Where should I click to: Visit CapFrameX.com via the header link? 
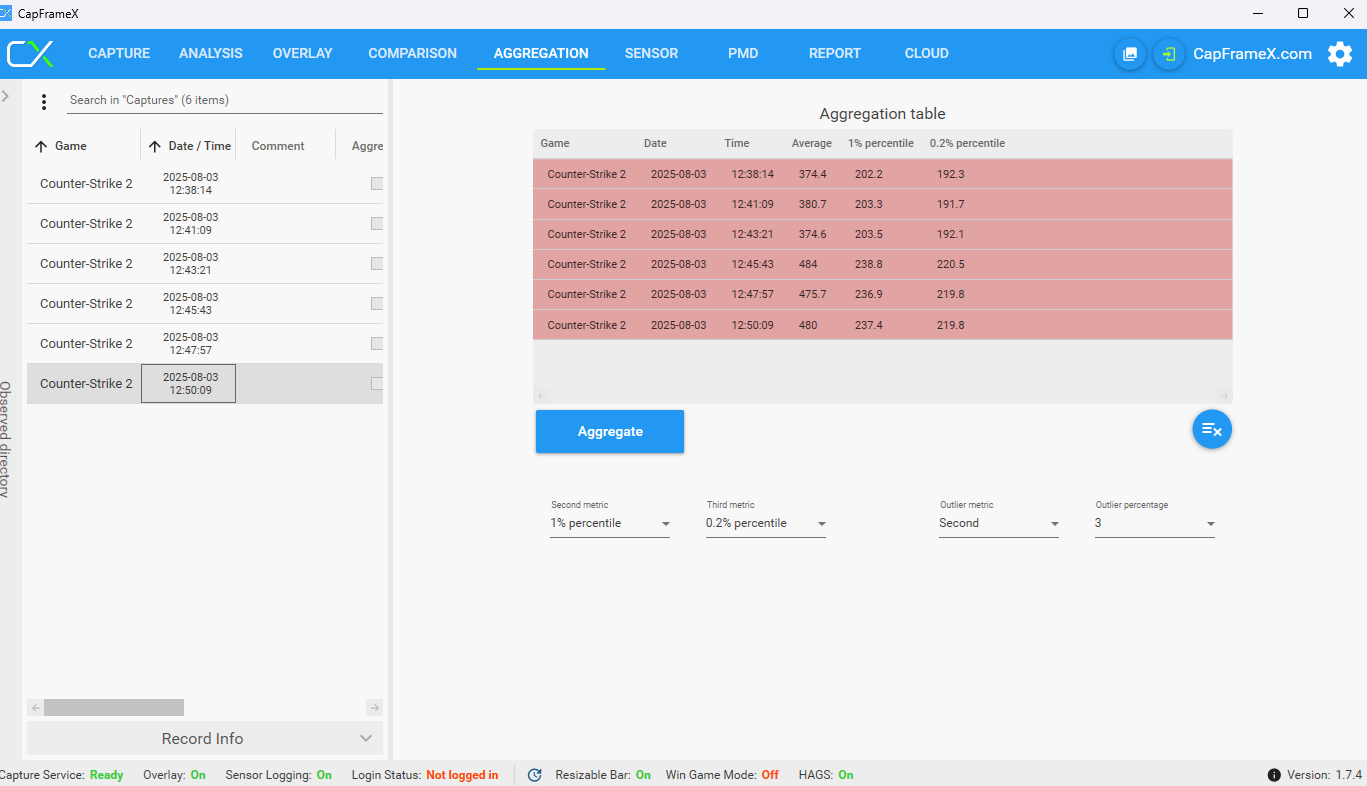tap(1252, 53)
